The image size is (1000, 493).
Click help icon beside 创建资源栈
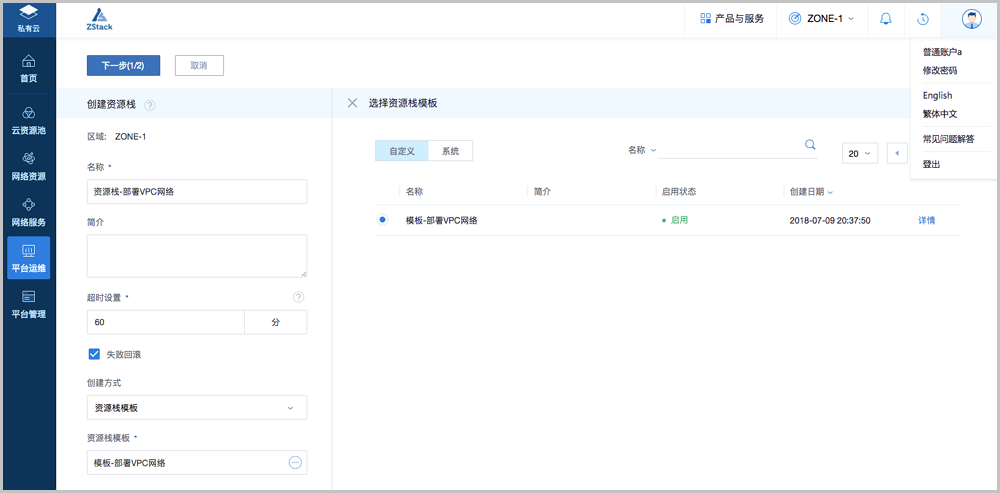click(x=150, y=105)
